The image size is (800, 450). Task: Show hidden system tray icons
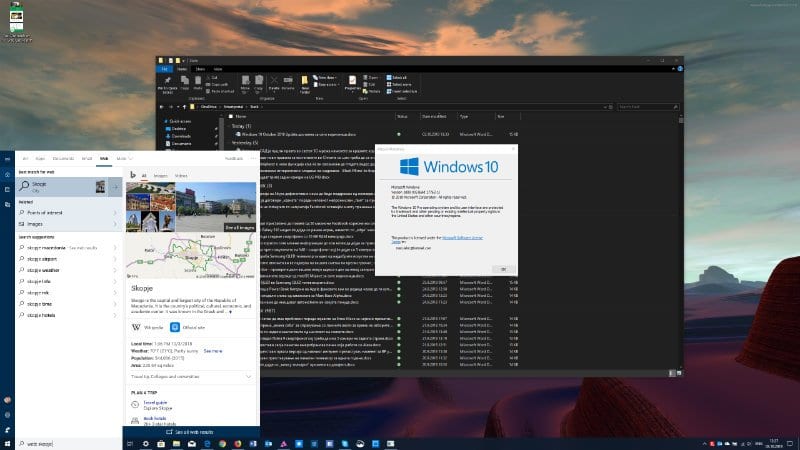coord(705,444)
